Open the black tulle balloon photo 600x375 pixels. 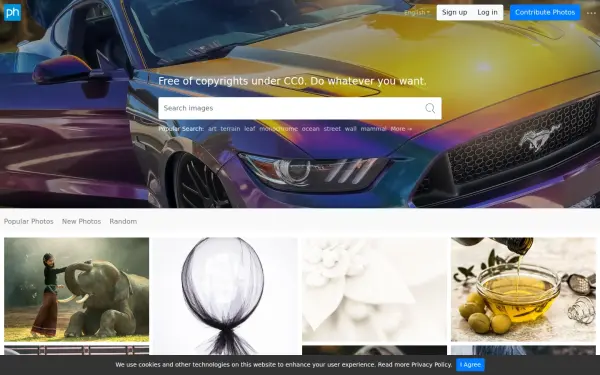pos(225,296)
